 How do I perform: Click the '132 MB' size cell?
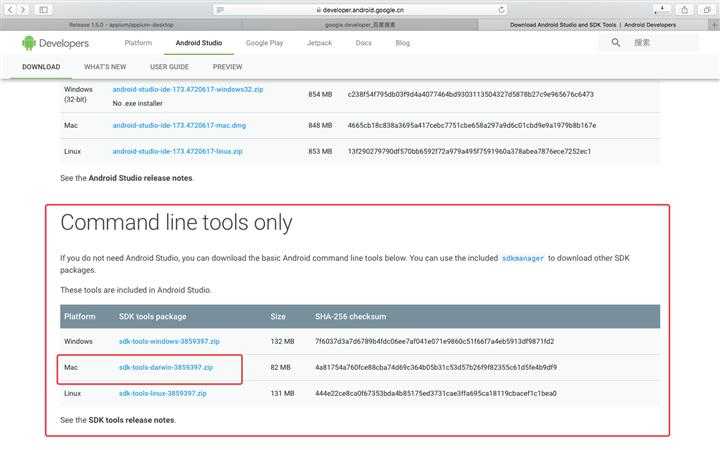(282, 341)
